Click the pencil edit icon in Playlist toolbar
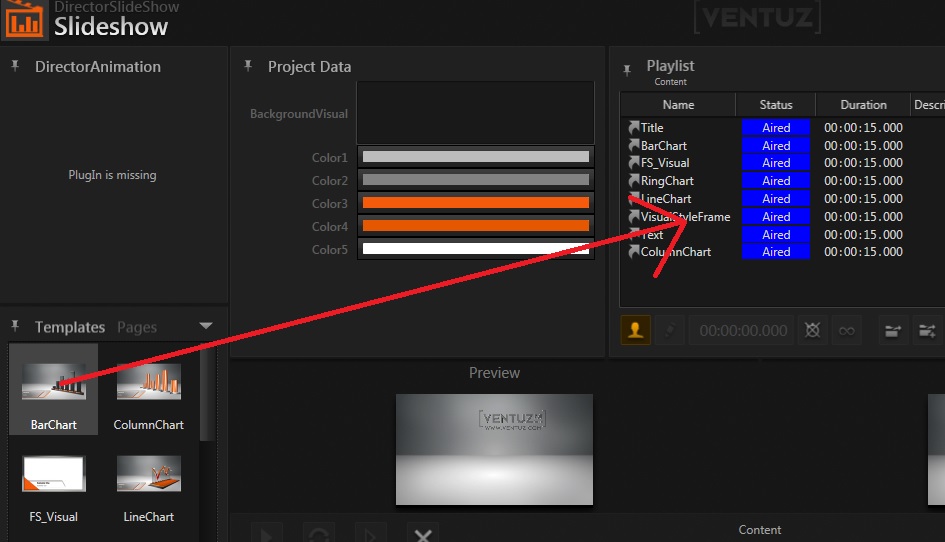 pos(670,330)
